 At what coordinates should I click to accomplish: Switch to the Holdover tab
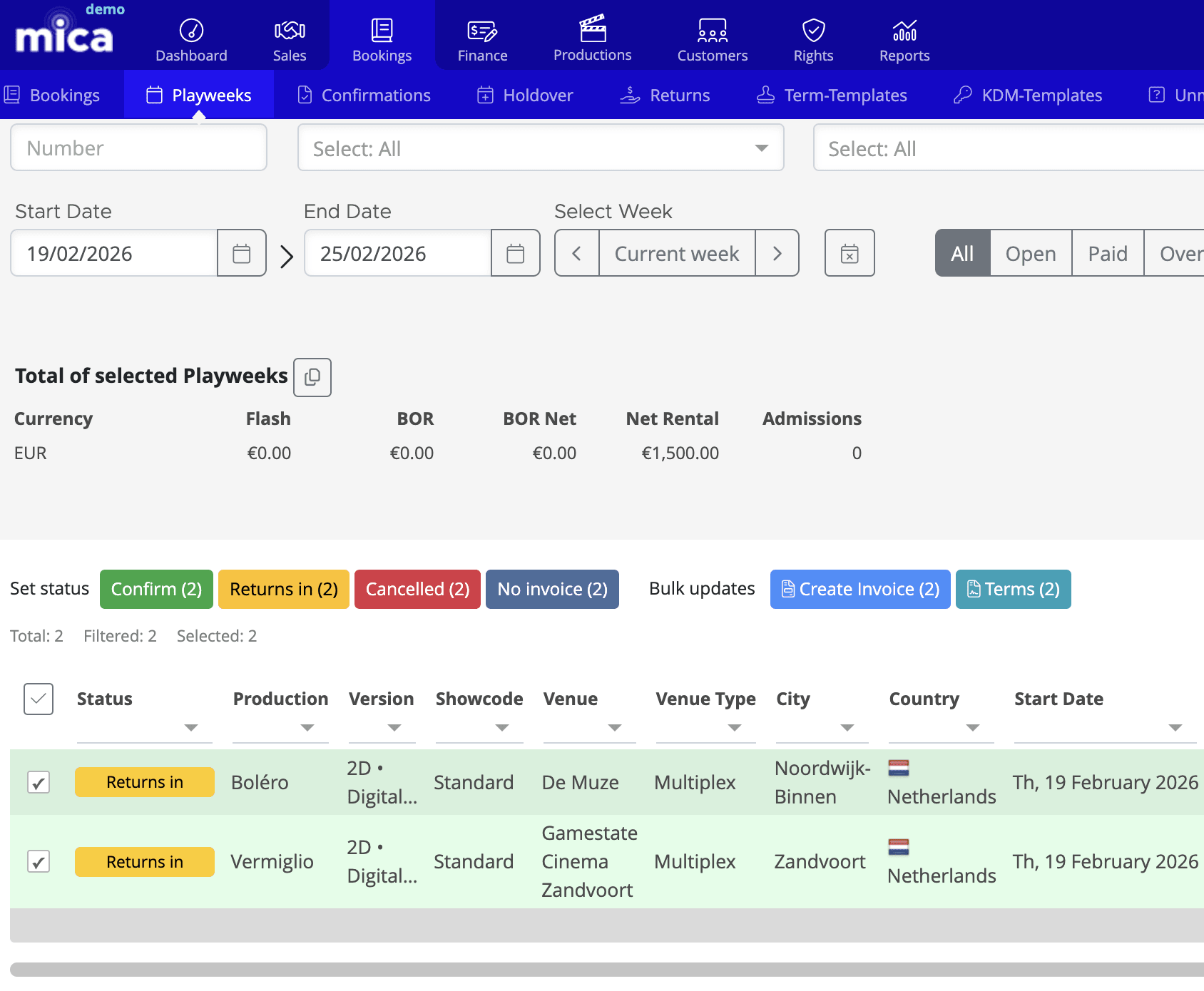(x=525, y=95)
